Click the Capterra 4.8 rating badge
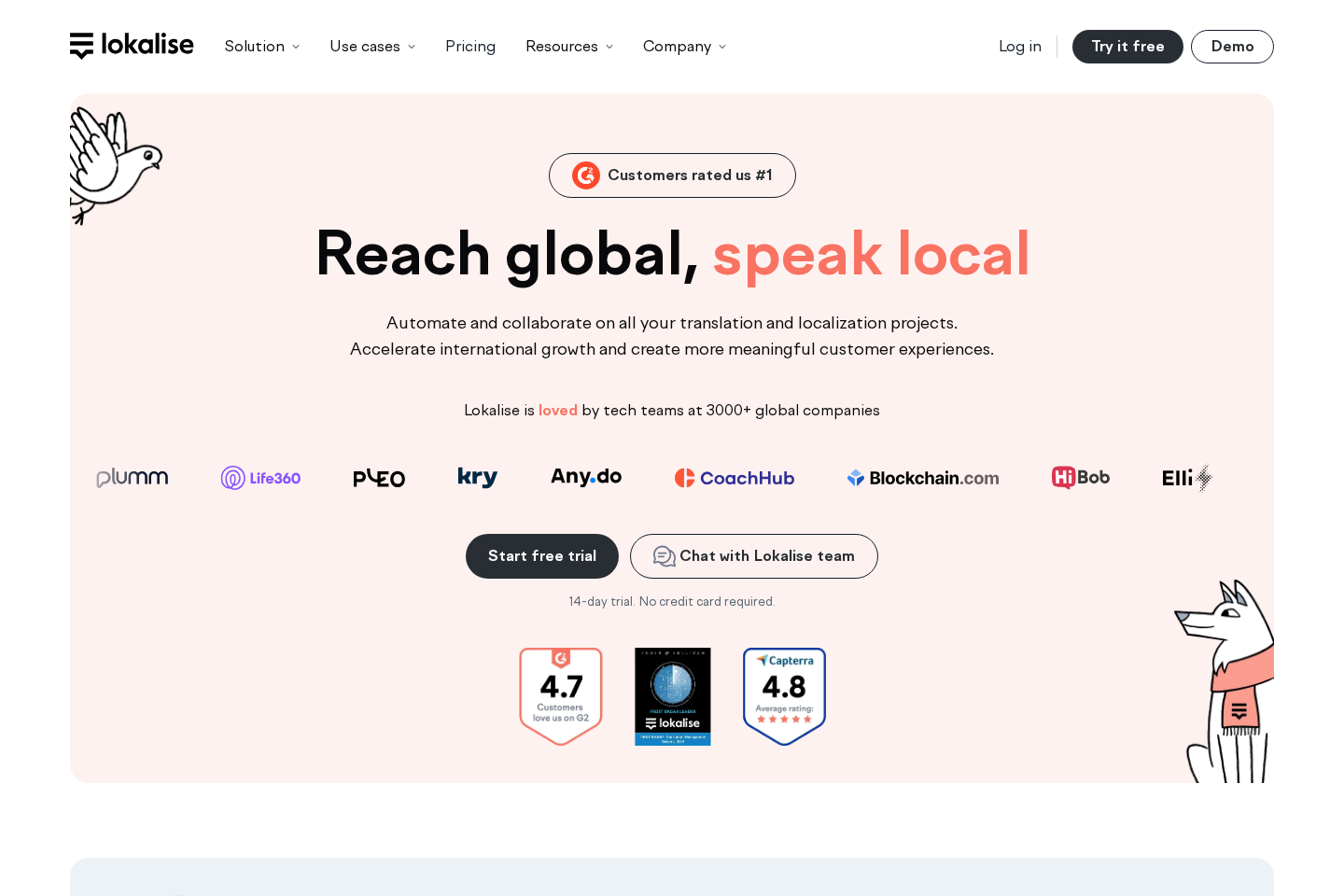The height and width of the screenshot is (896, 1344). click(785, 696)
